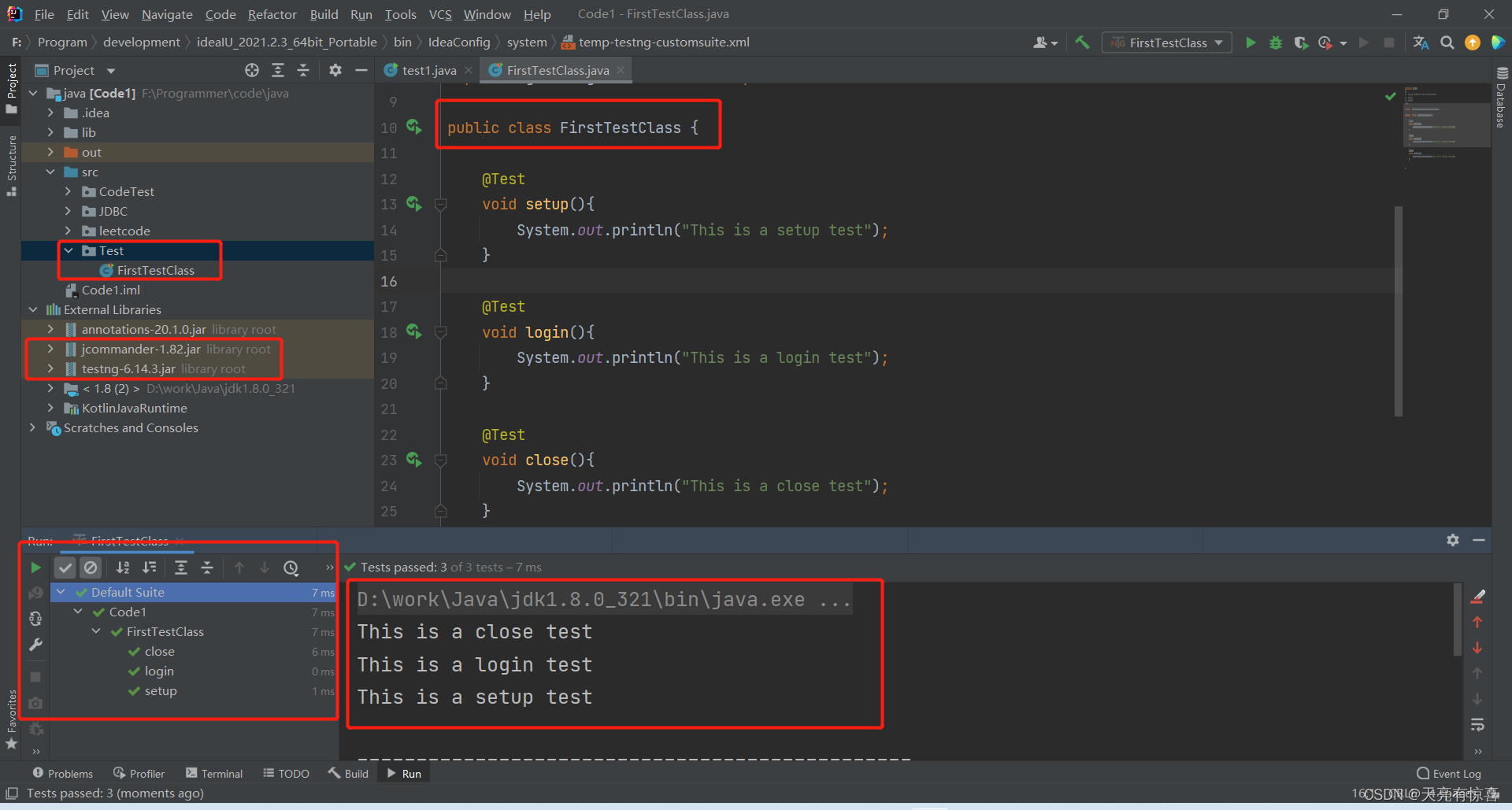Open the Event Log
This screenshot has height=810, width=1512.
[x=1449, y=774]
